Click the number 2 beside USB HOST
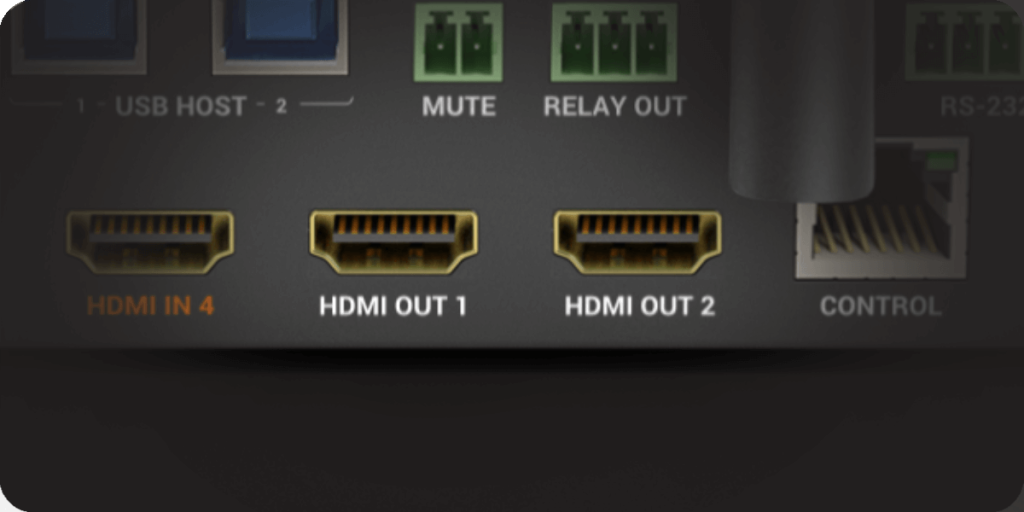Viewport: 1024px width, 512px height. pyautogui.click(x=281, y=107)
